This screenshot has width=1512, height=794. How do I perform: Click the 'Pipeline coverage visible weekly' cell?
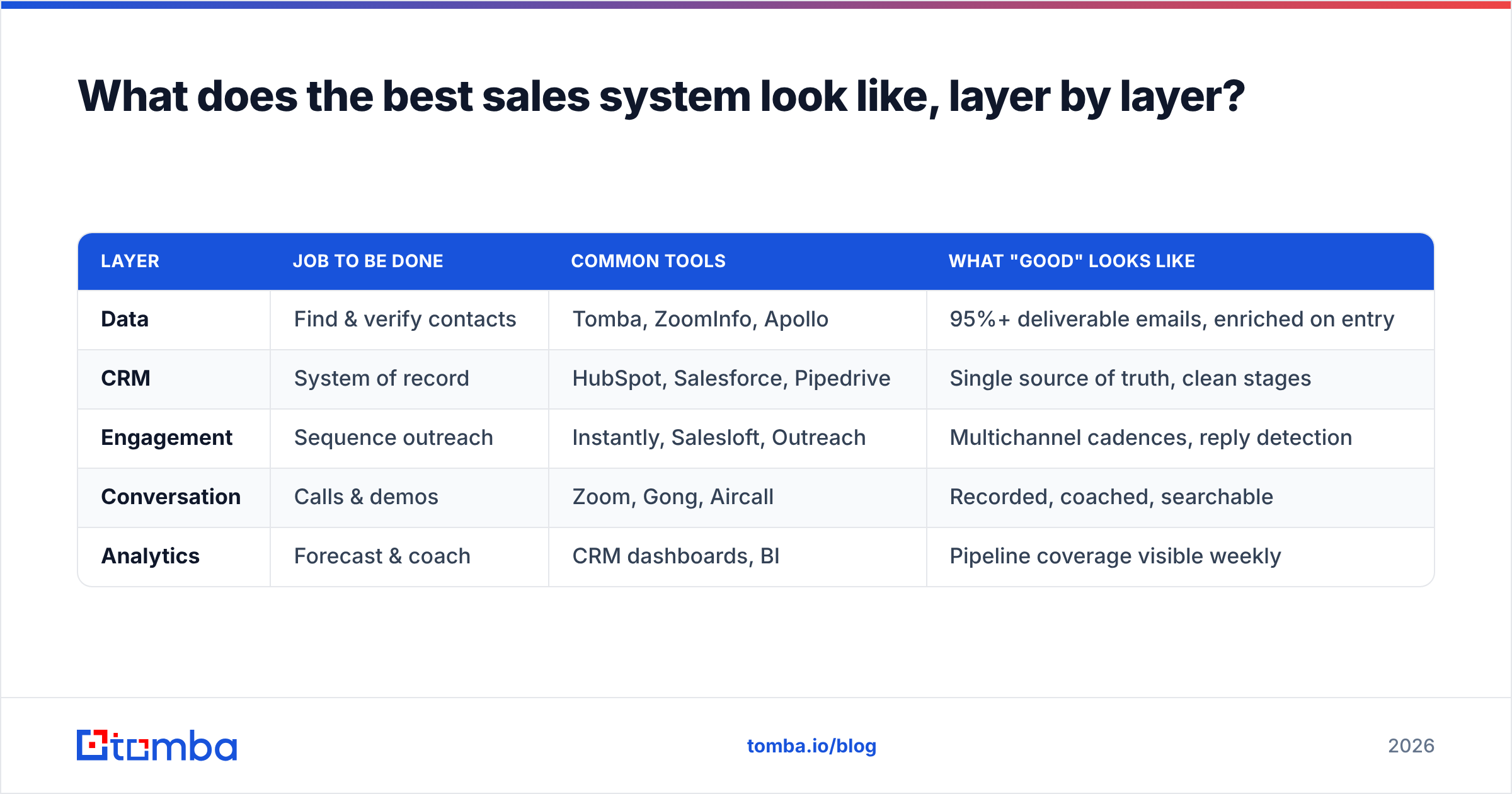click(x=1180, y=556)
